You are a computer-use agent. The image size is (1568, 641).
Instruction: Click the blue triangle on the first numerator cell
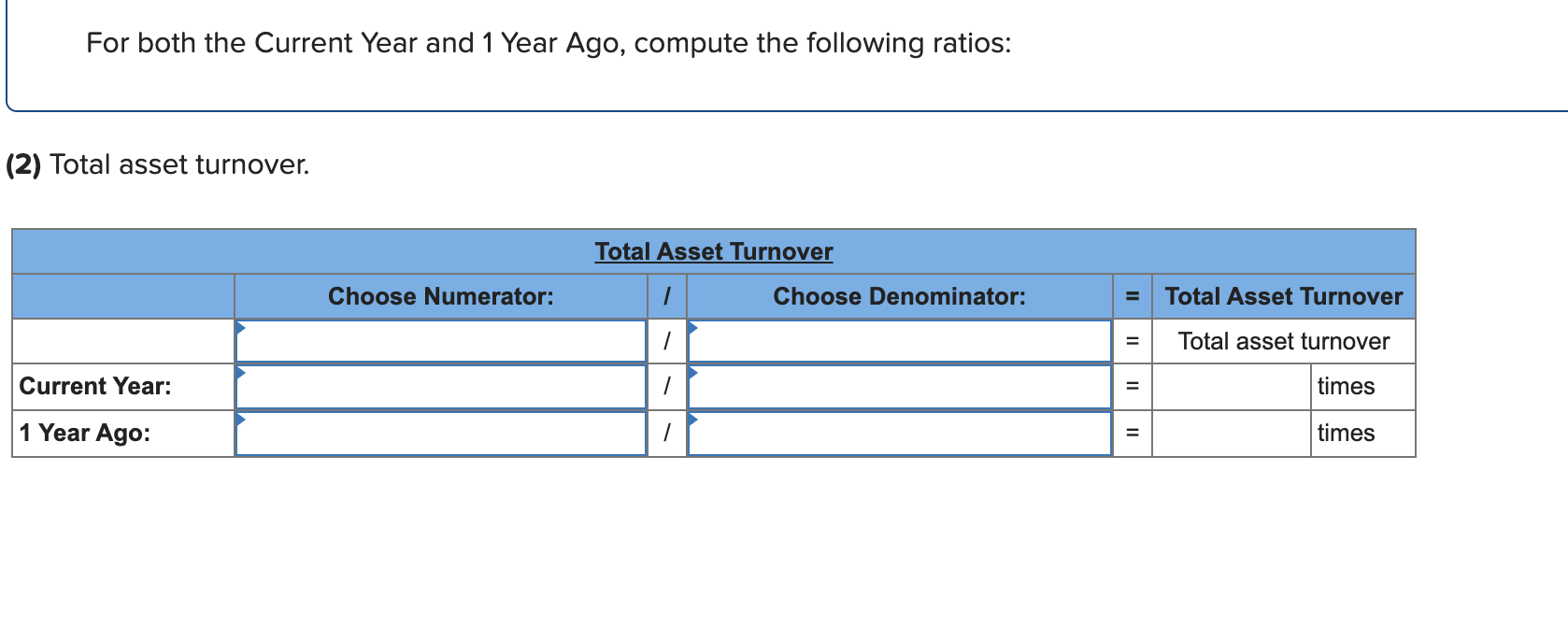click(241, 329)
